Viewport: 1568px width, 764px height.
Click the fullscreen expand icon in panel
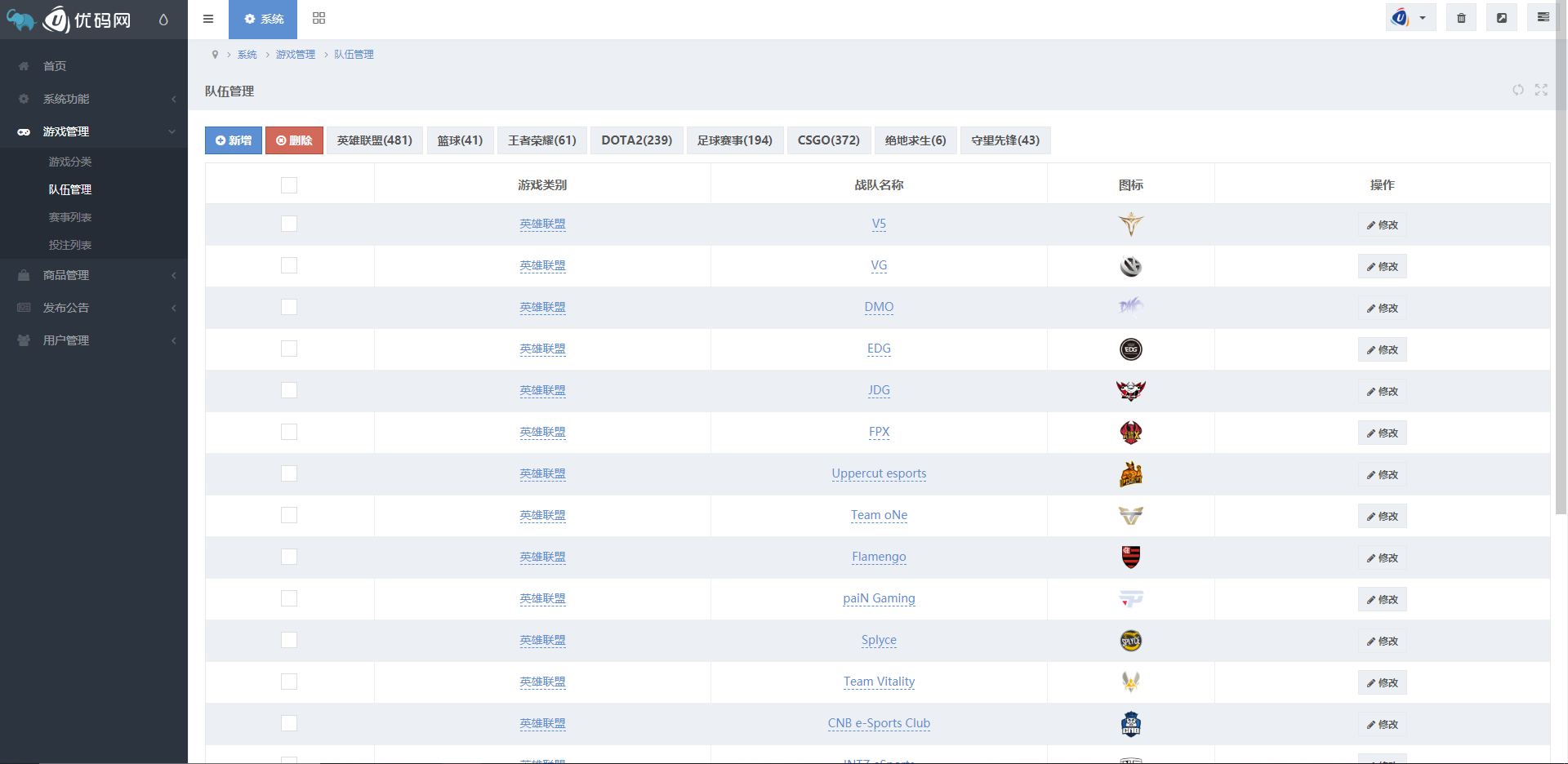(x=1541, y=90)
